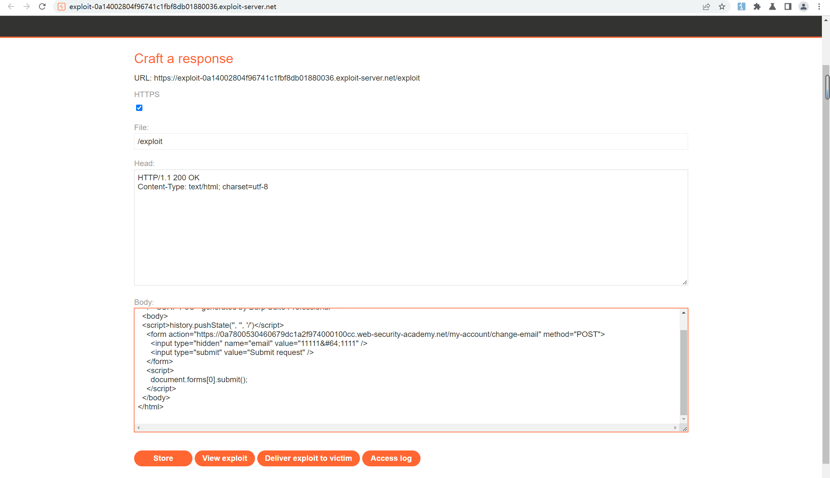Click the 'Craft a response' heading

183,59
